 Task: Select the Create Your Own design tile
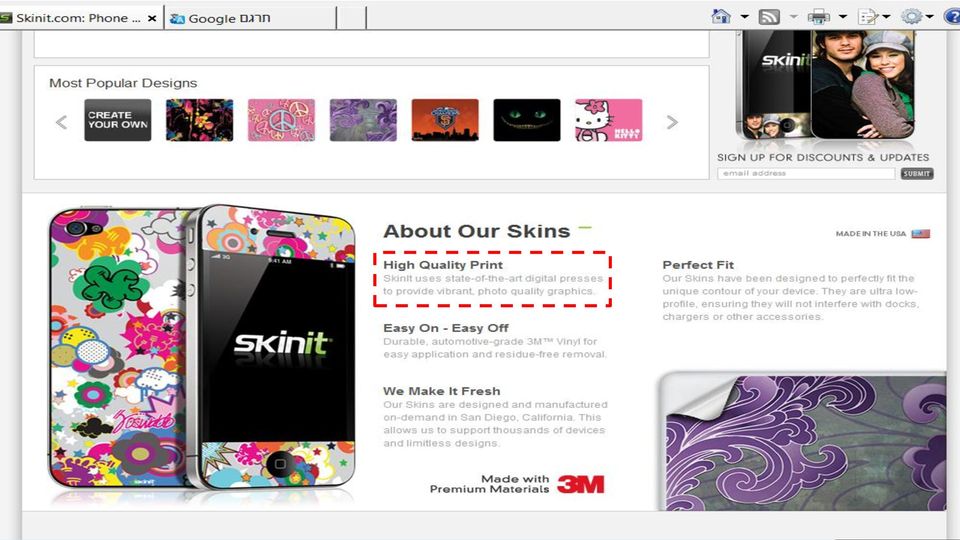click(118, 120)
